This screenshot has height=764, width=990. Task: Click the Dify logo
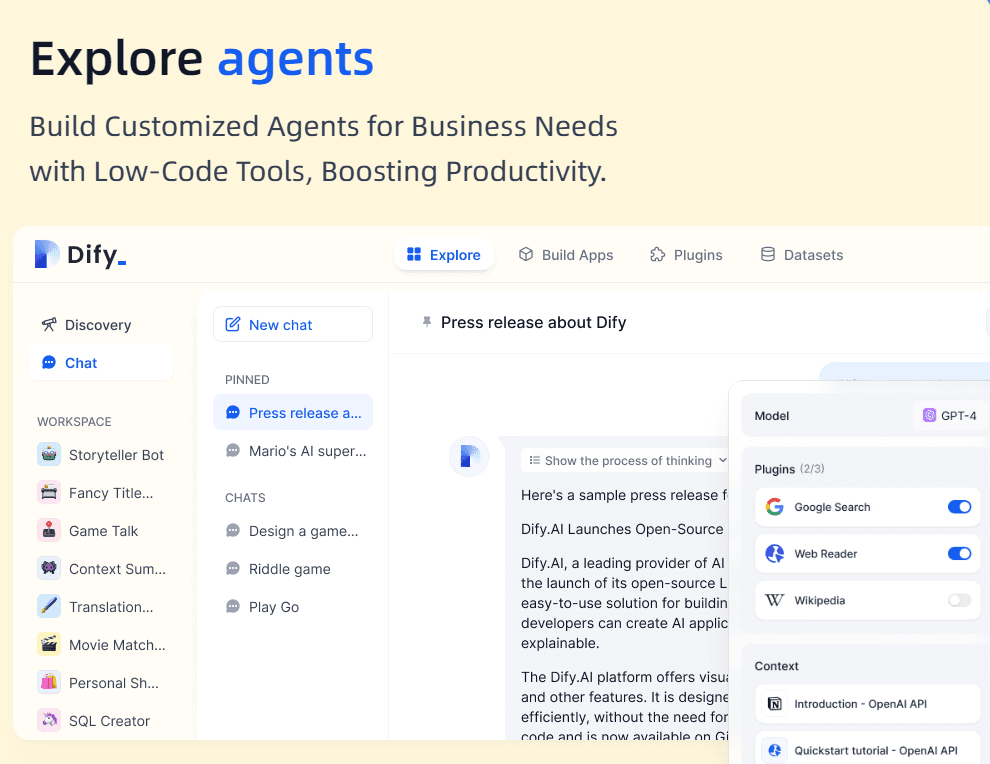click(x=80, y=254)
